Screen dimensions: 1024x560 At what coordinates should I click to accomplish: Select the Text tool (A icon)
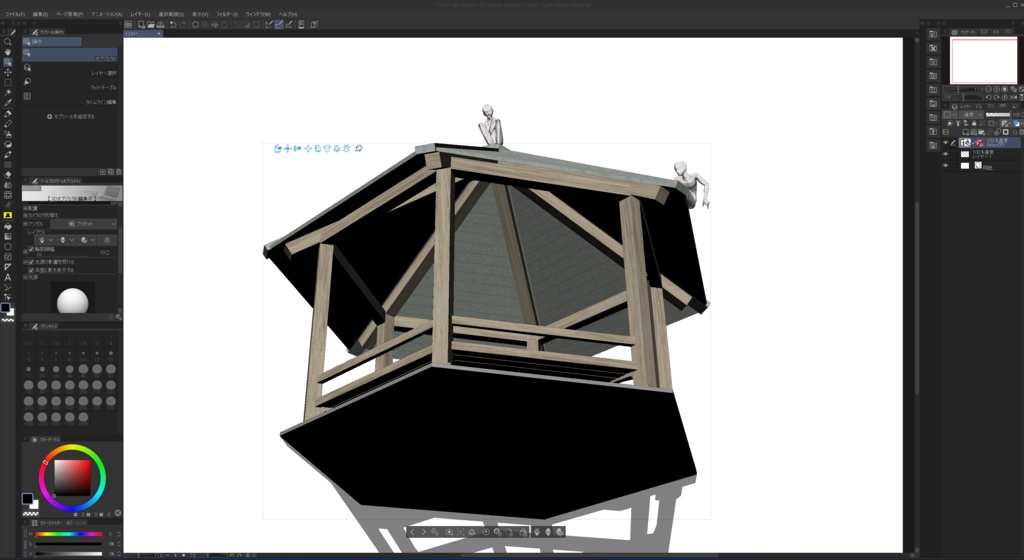coord(8,277)
